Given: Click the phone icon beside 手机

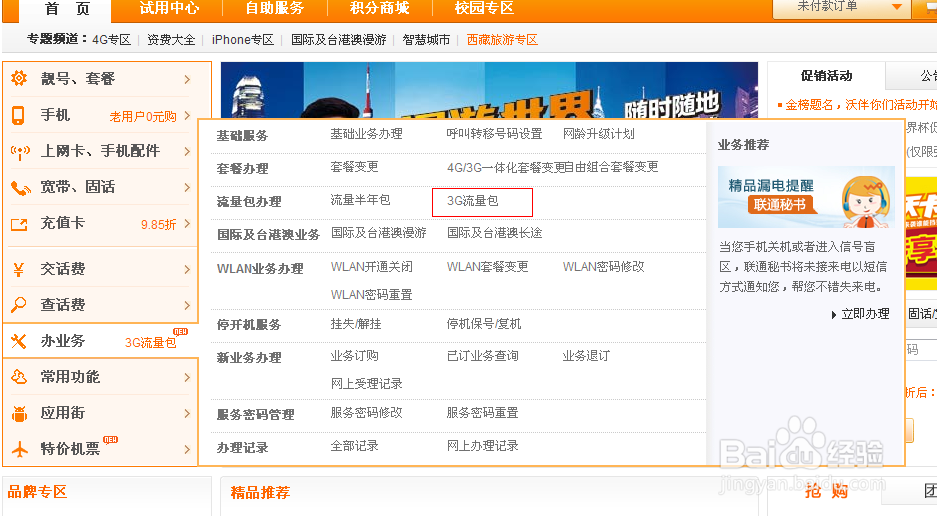Looking at the screenshot, I should click(19, 115).
